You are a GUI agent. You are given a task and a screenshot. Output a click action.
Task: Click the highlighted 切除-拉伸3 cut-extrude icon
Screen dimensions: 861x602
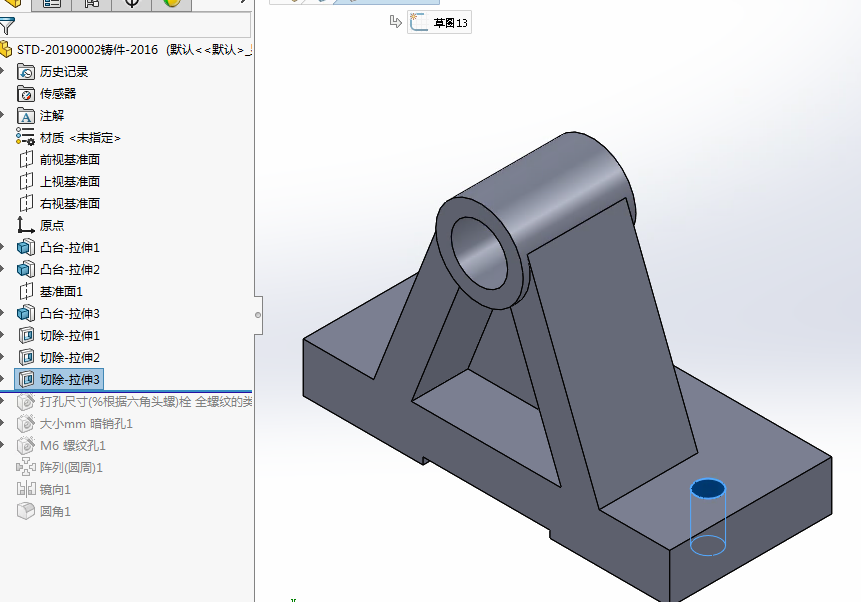tap(26, 379)
